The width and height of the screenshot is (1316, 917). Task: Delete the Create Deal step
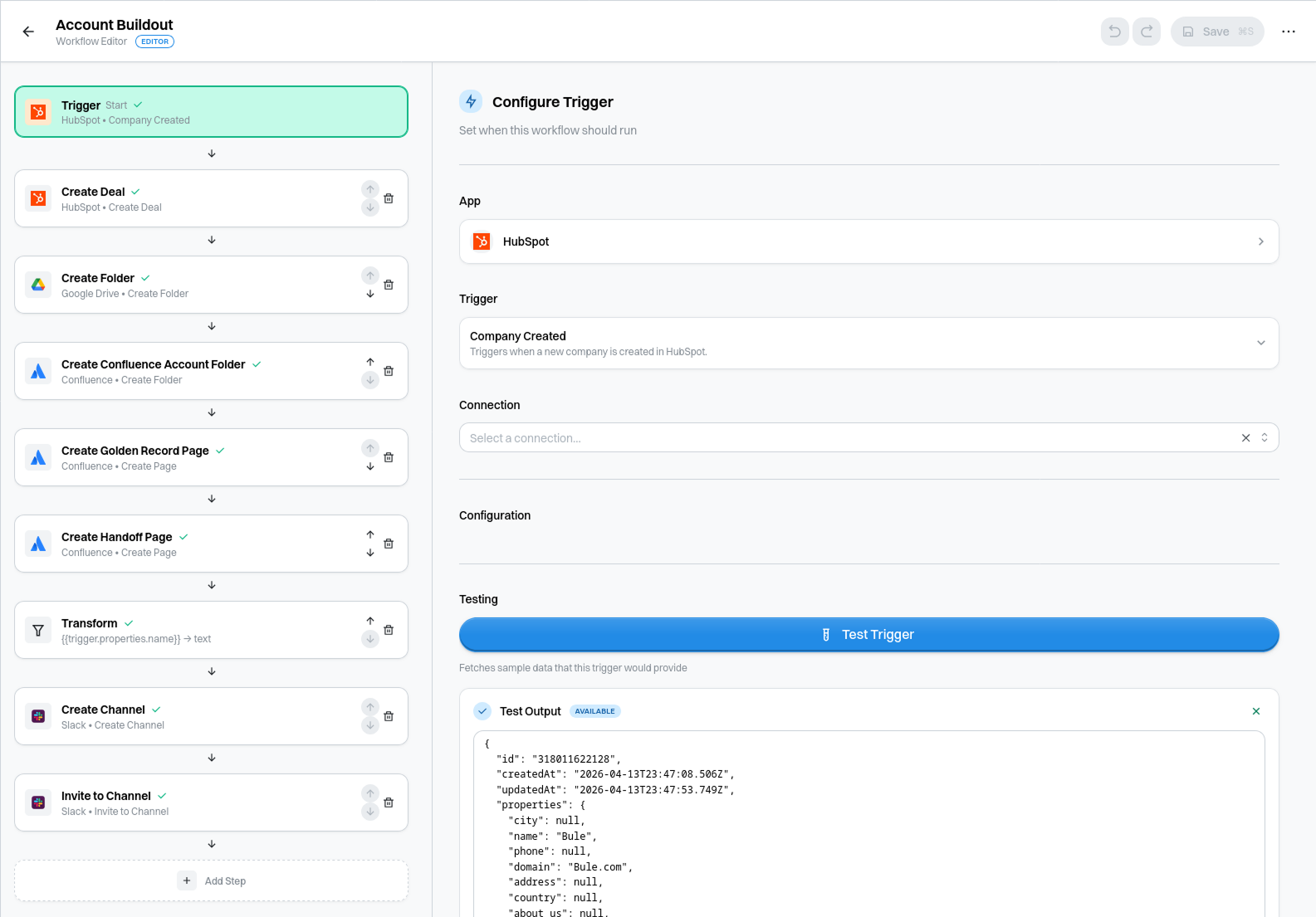[389, 198]
